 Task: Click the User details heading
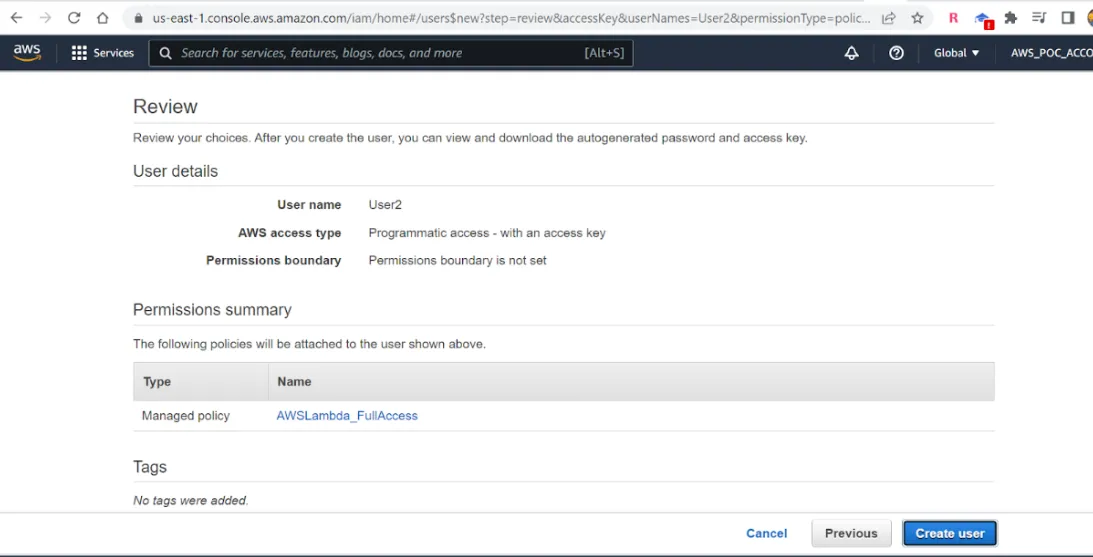(176, 171)
